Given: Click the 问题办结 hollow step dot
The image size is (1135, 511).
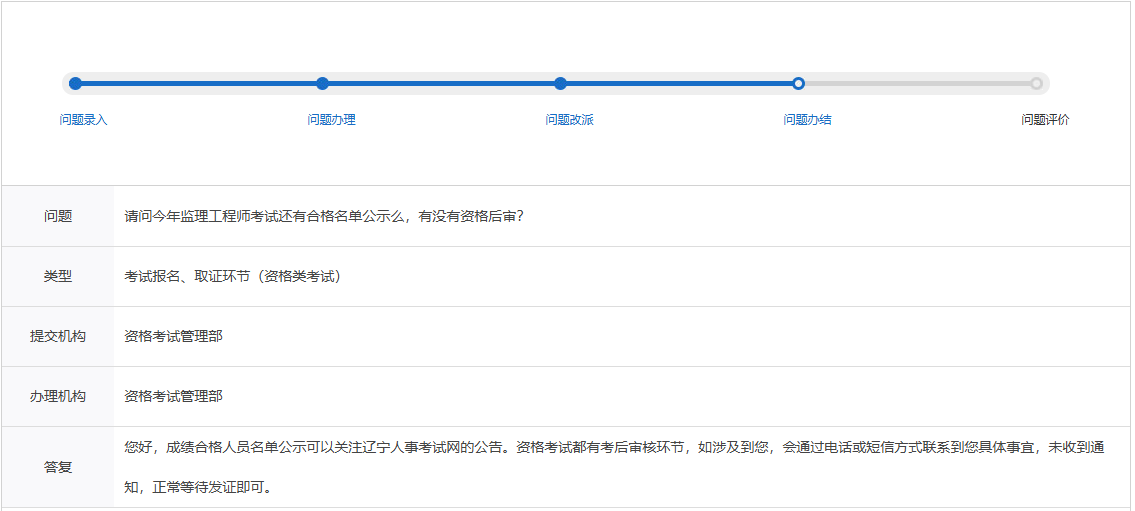Looking at the screenshot, I should tap(798, 83).
